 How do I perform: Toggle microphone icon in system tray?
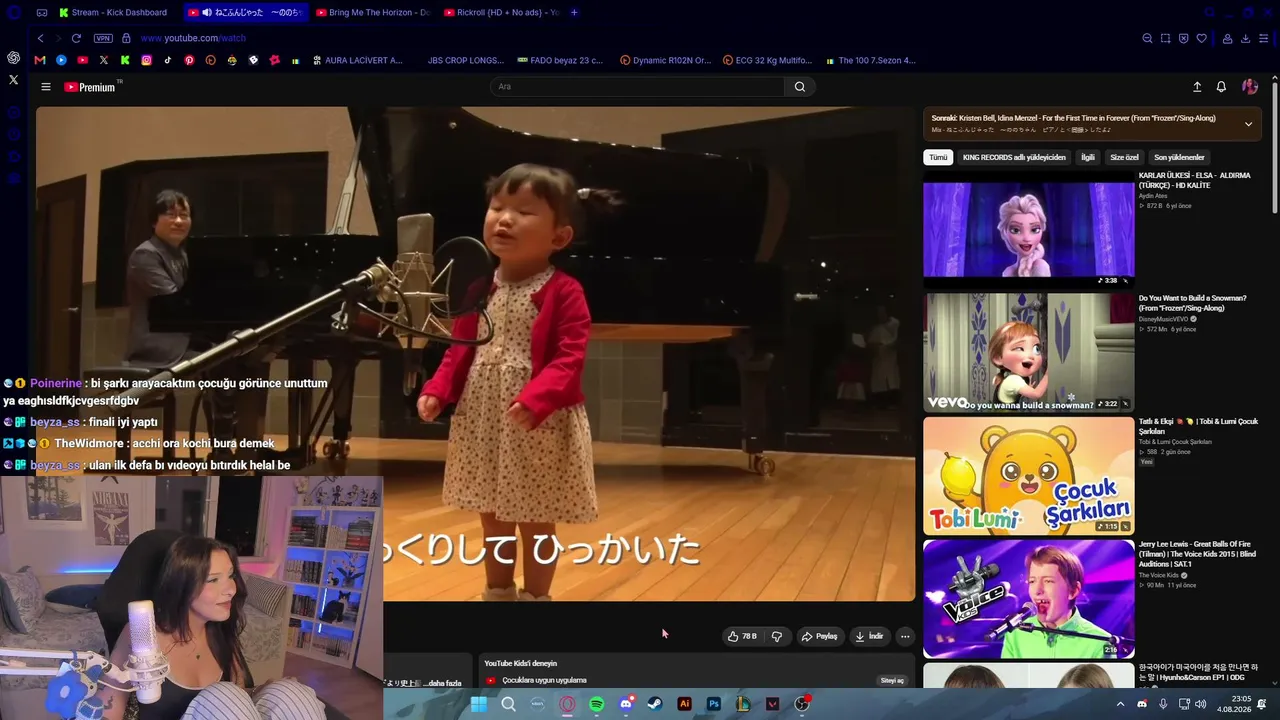(1163, 704)
